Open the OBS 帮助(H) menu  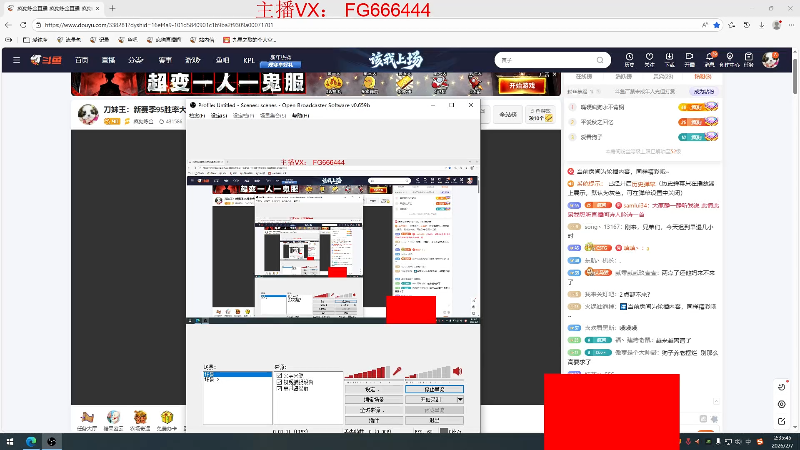click(x=301, y=116)
